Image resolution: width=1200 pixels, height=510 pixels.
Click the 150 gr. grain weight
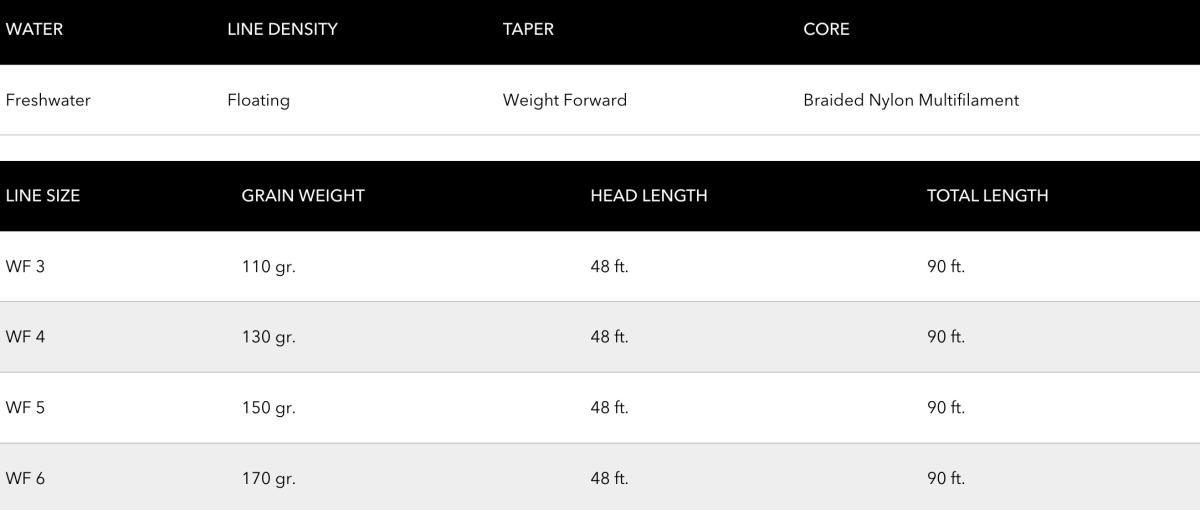coord(268,408)
